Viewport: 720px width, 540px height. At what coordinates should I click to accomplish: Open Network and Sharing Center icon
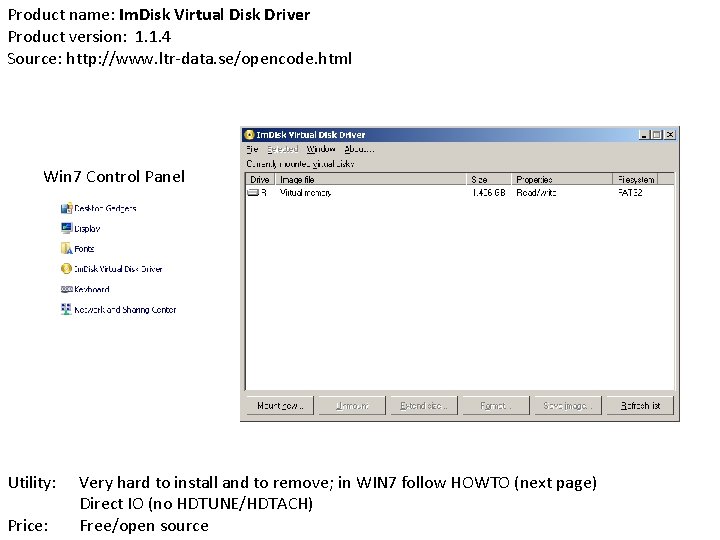[x=67, y=309]
